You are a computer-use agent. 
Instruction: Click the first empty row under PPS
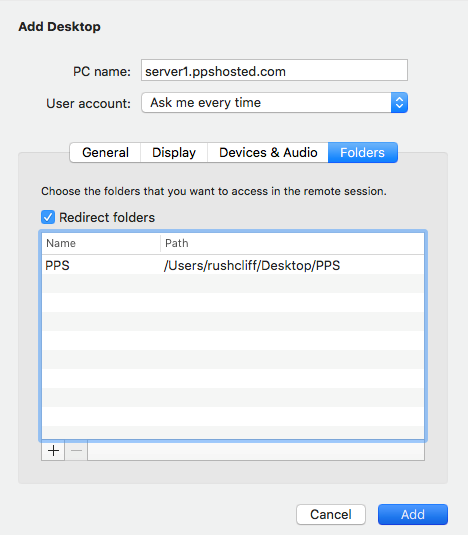coord(233,284)
